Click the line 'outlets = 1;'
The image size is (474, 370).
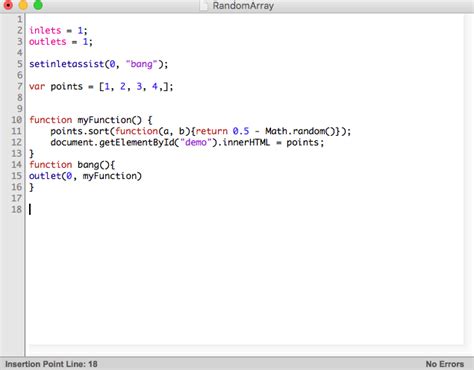point(61,42)
